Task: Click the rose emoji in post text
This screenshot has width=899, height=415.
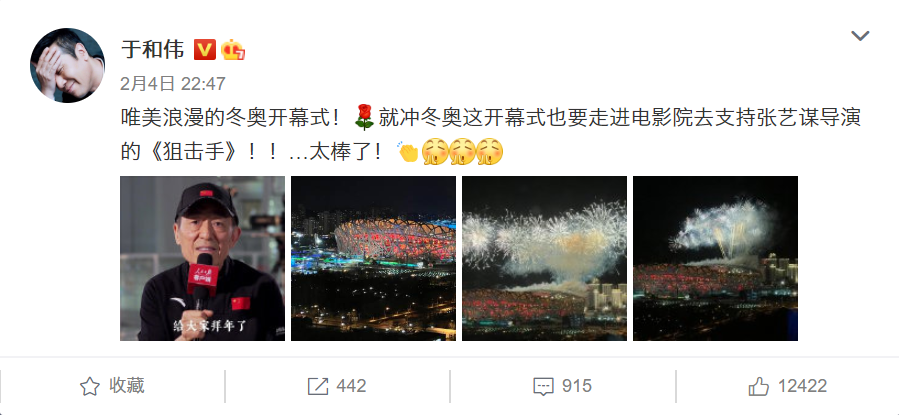Action: click(x=364, y=118)
